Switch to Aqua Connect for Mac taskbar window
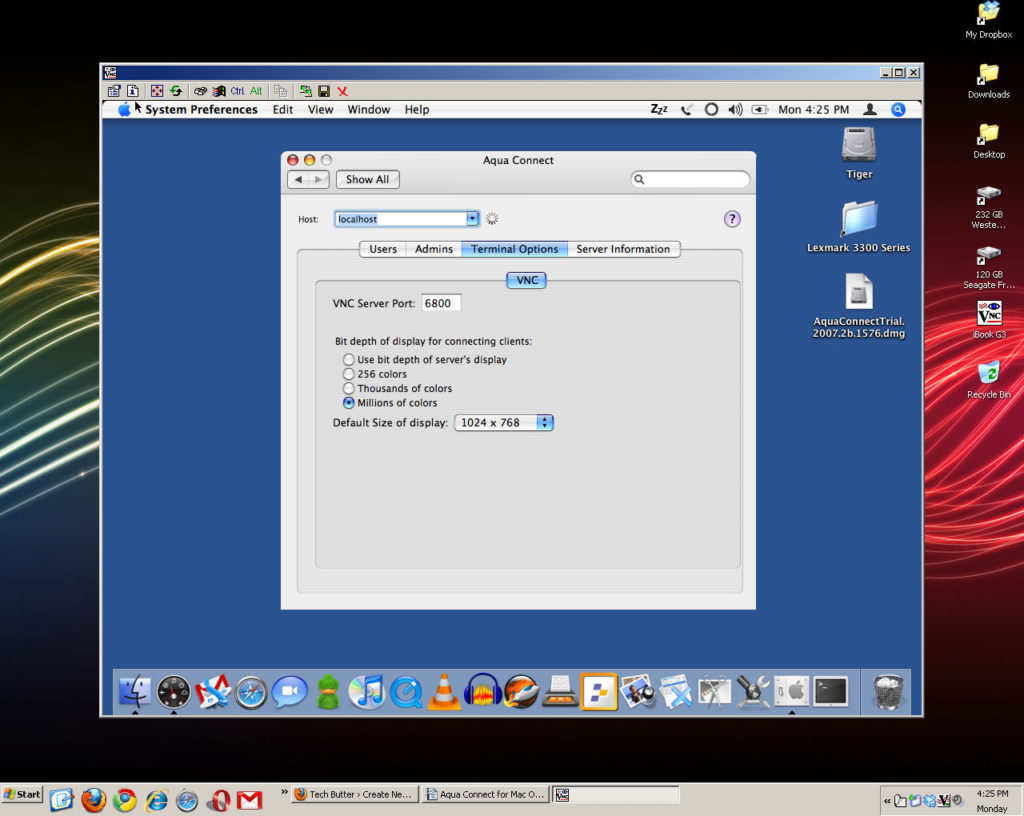Screen dimensions: 1024x816 tap(485, 794)
